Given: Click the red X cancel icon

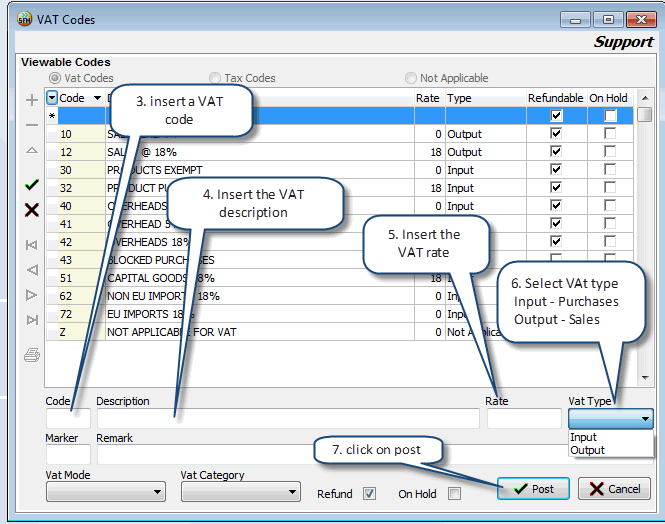Looking at the screenshot, I should [x=32, y=209].
